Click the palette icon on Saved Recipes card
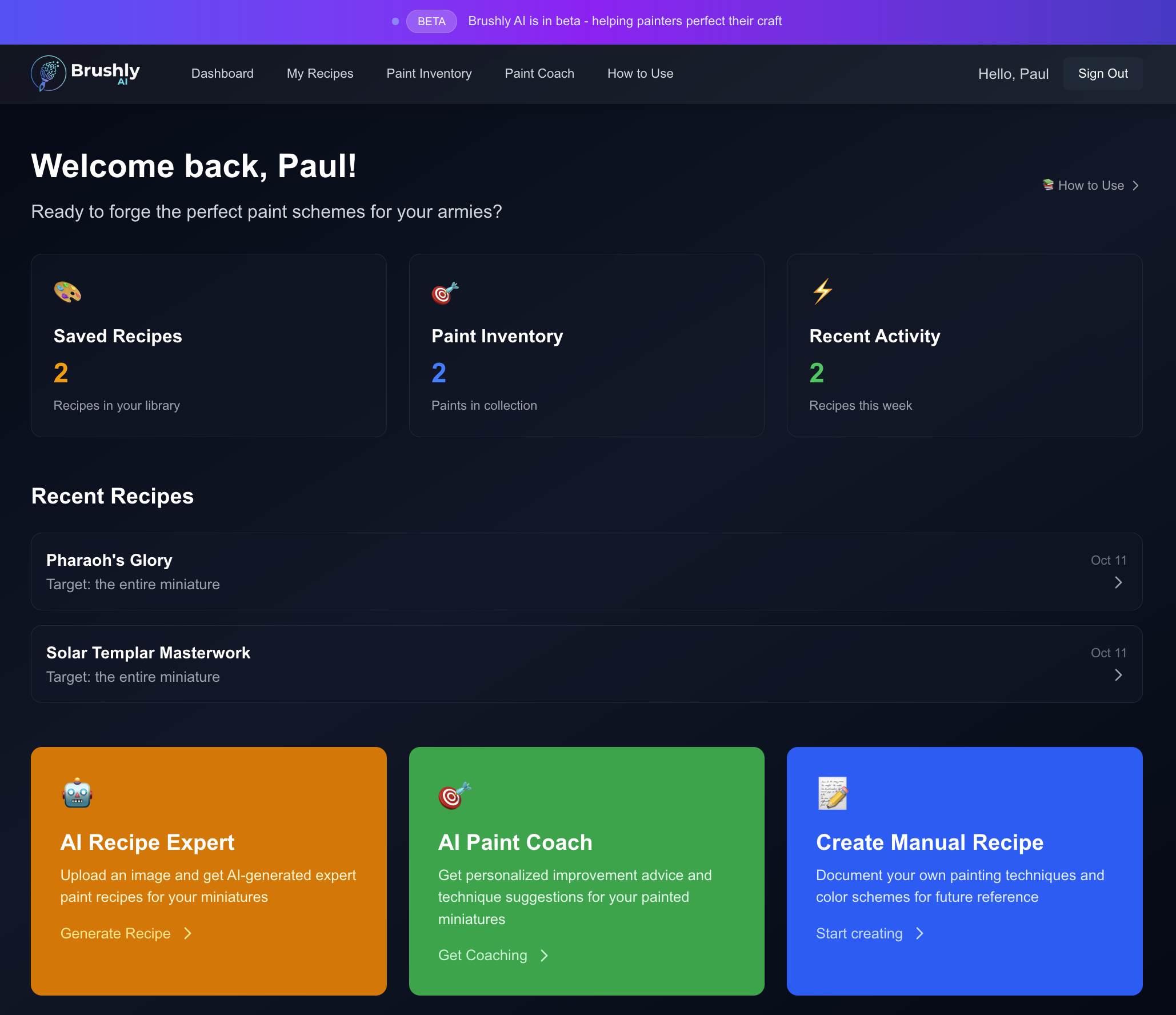 67,292
